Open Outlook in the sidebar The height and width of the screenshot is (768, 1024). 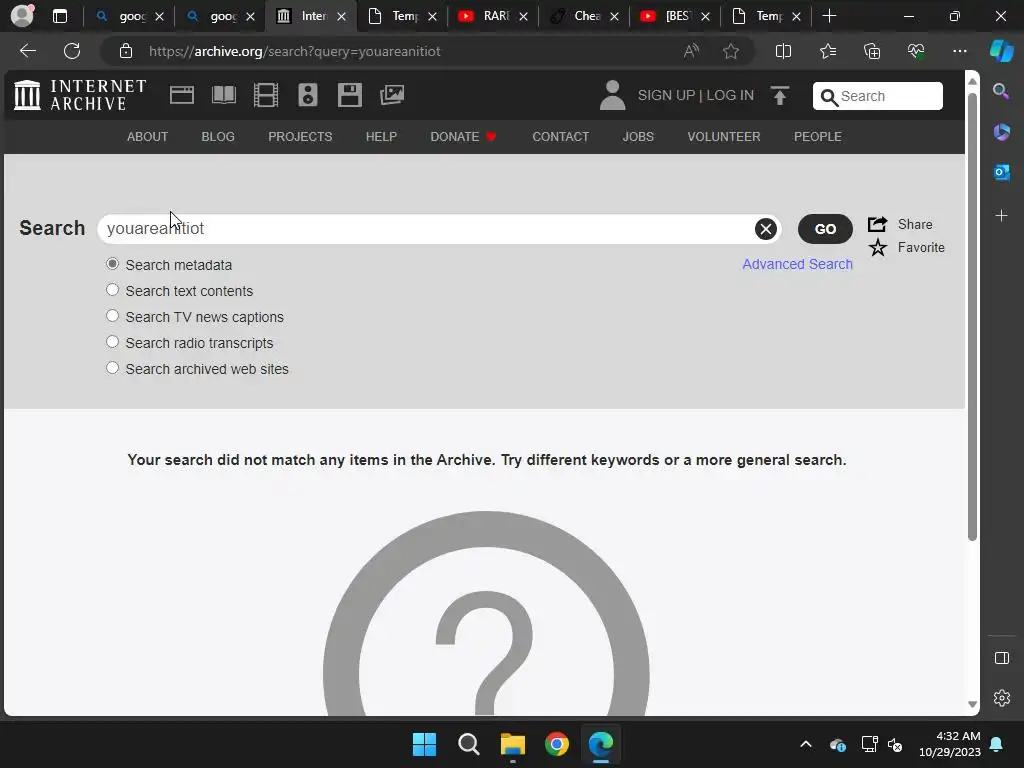(1001, 172)
